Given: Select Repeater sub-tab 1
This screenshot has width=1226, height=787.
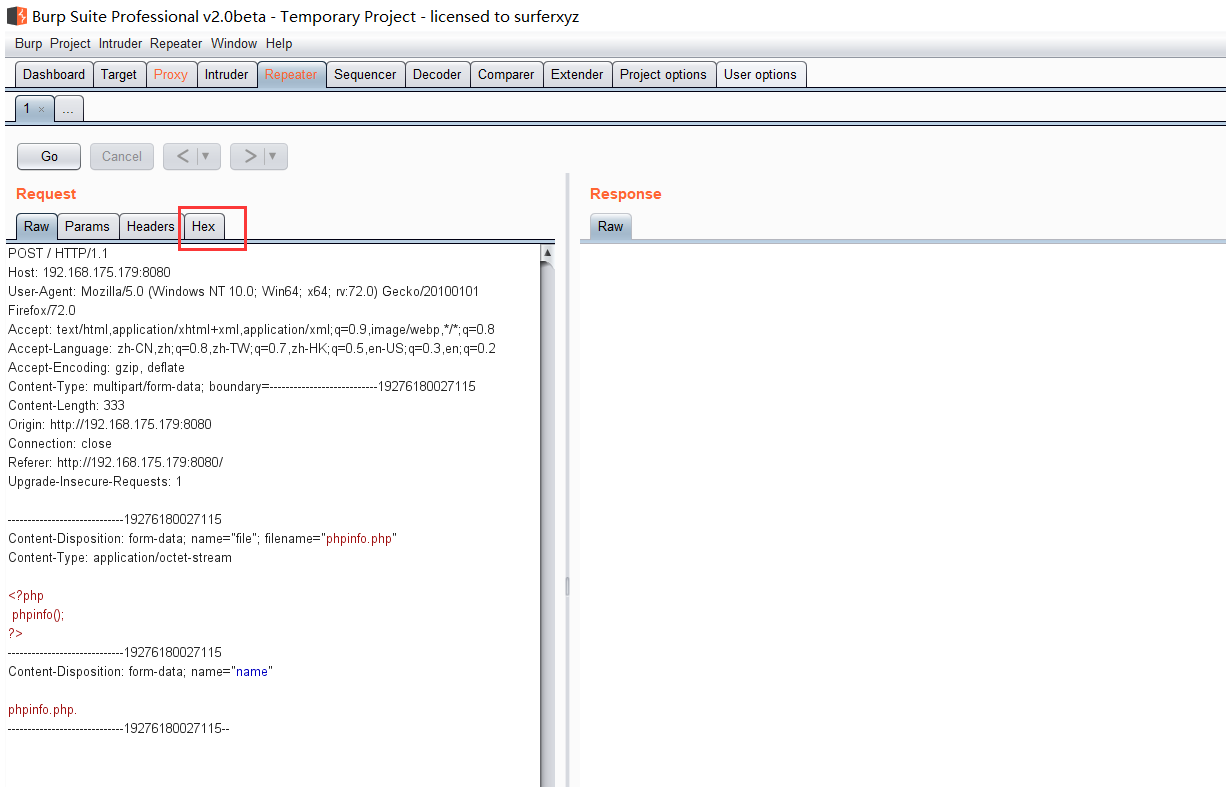Looking at the screenshot, I should 27,109.
